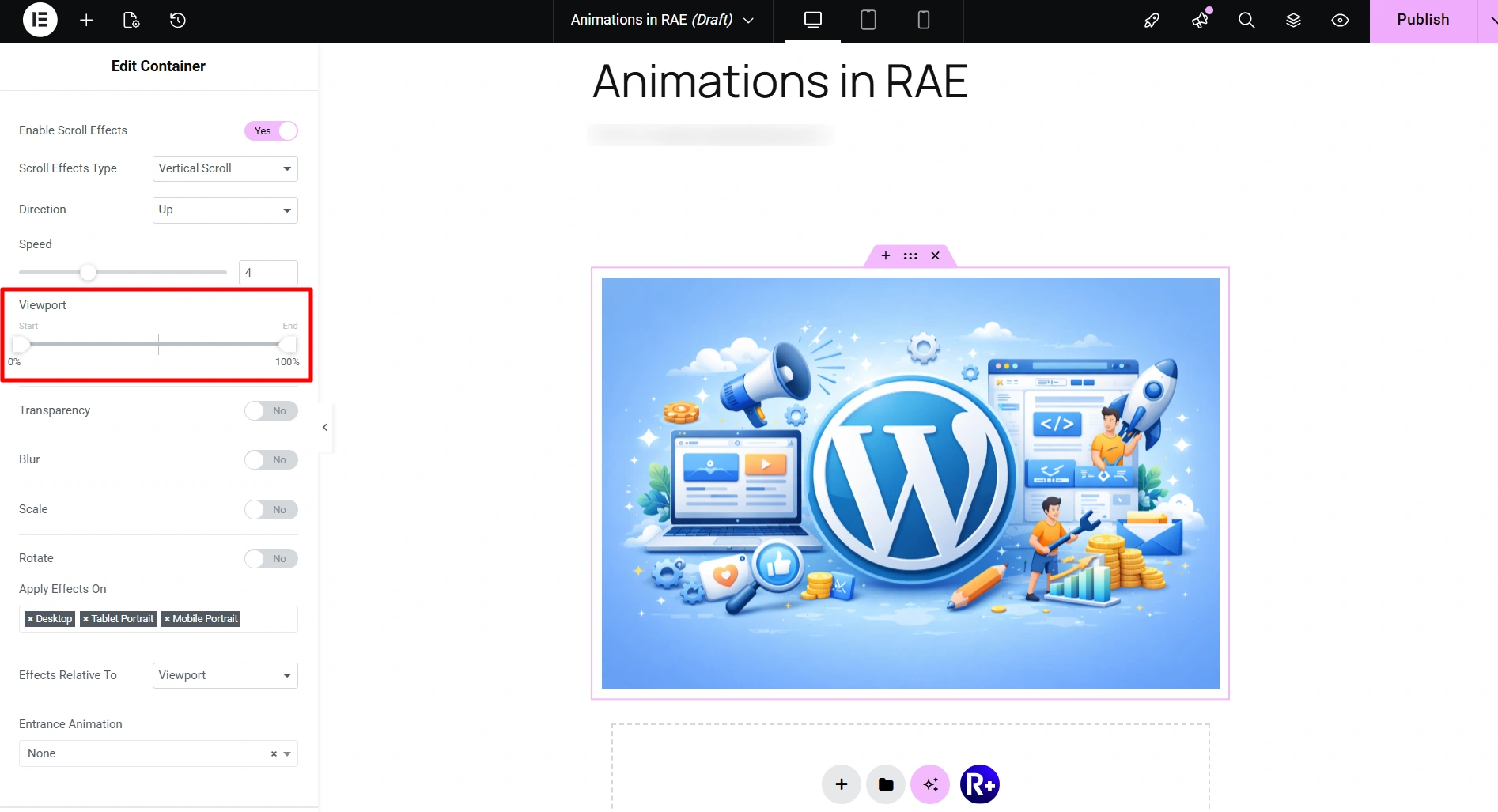Open template library folder icon
Screen dimensions: 1498x812
pos(886,784)
